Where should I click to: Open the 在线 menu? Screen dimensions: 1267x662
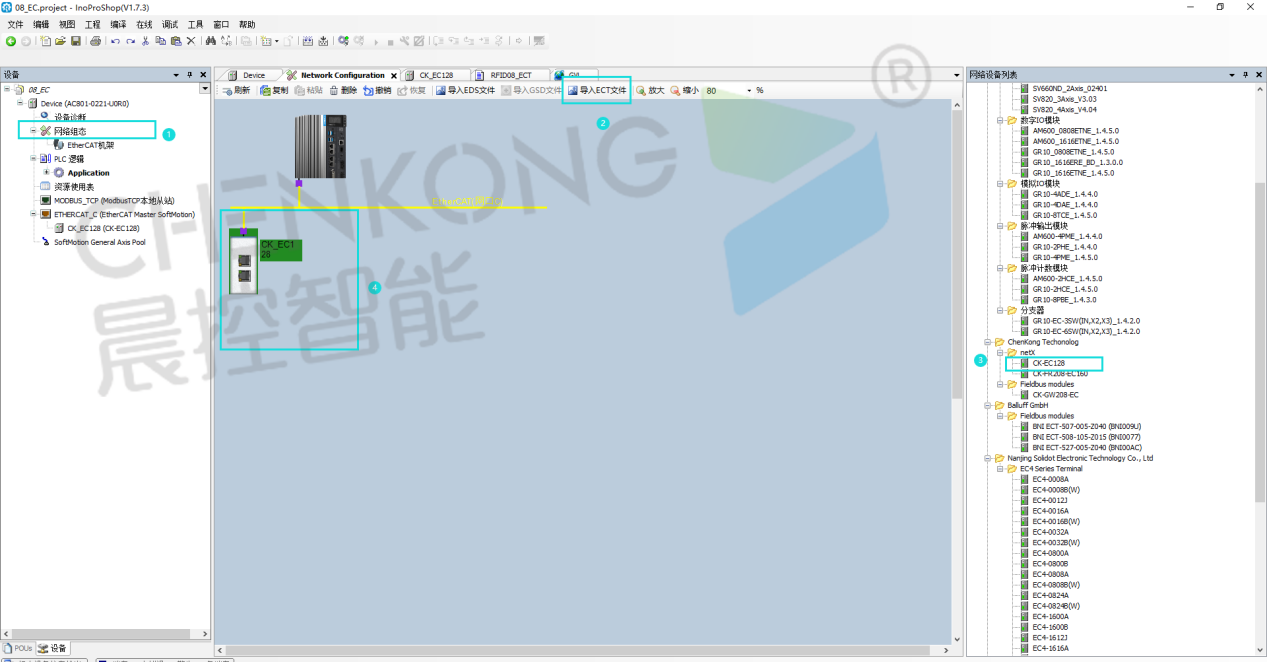coord(144,24)
